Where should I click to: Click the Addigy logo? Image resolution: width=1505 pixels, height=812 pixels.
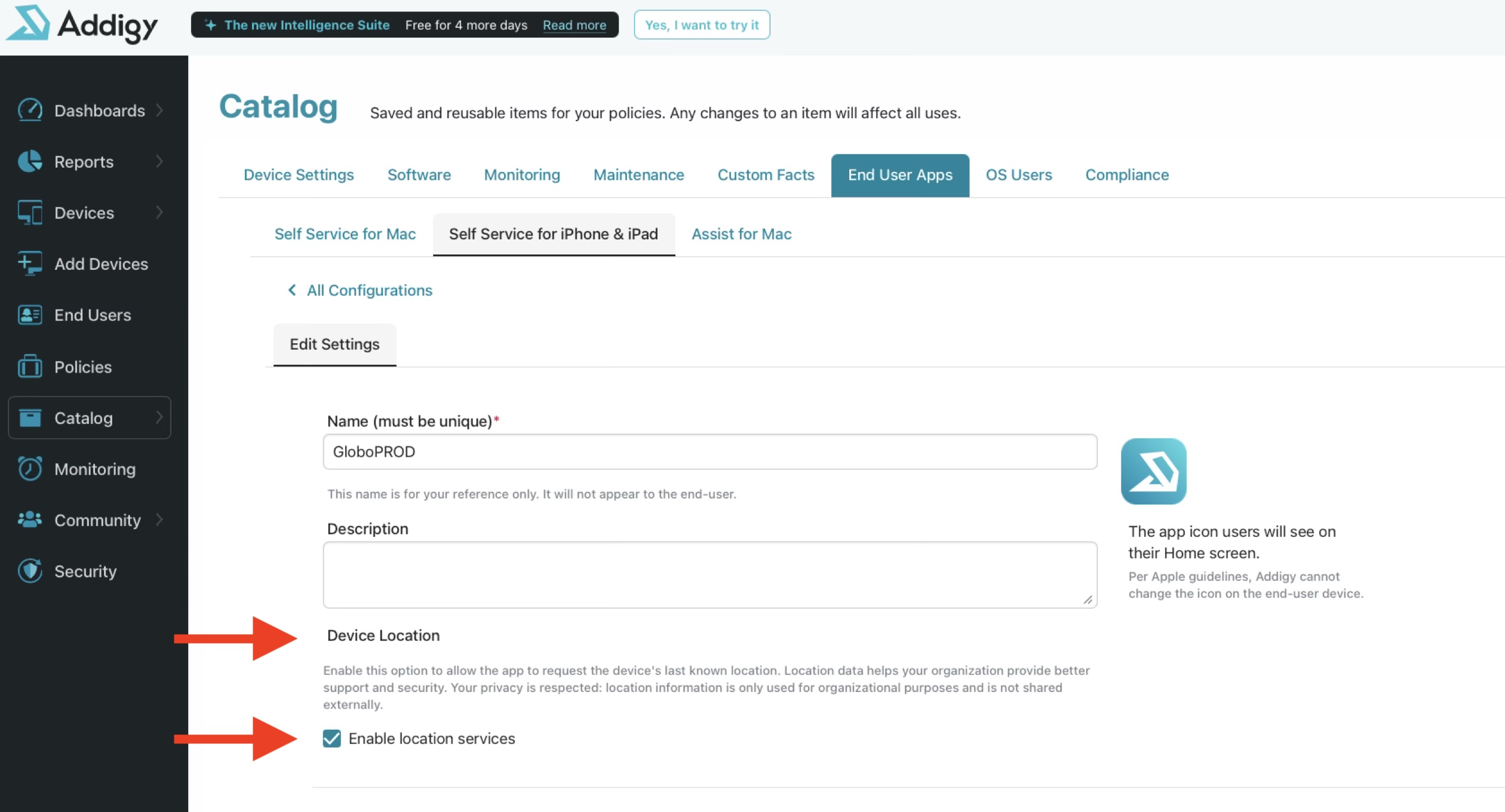point(82,24)
